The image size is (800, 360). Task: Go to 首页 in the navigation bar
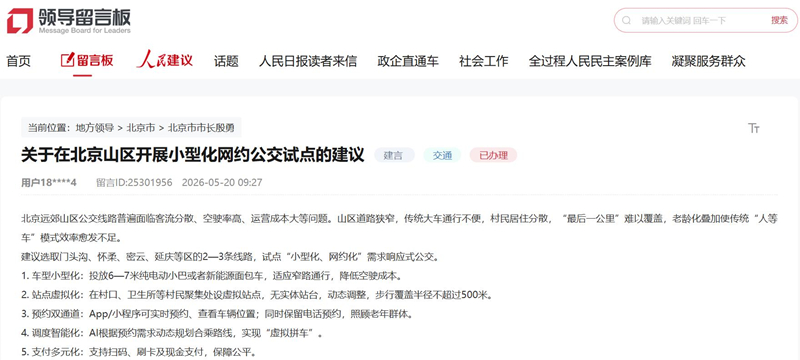(x=18, y=61)
